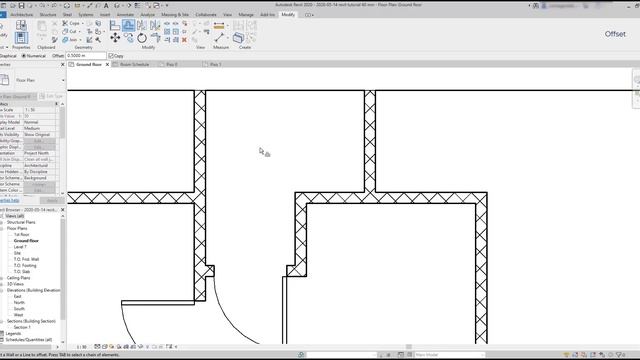The height and width of the screenshot is (360, 640).
Task: Open the Properties palette button
Action: coord(21,38)
